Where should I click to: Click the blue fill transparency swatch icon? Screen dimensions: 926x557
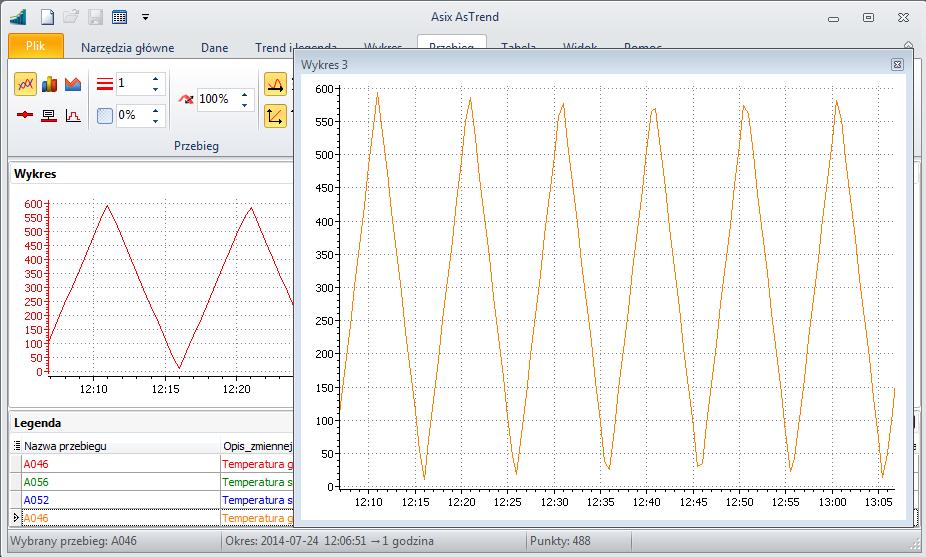[x=105, y=115]
